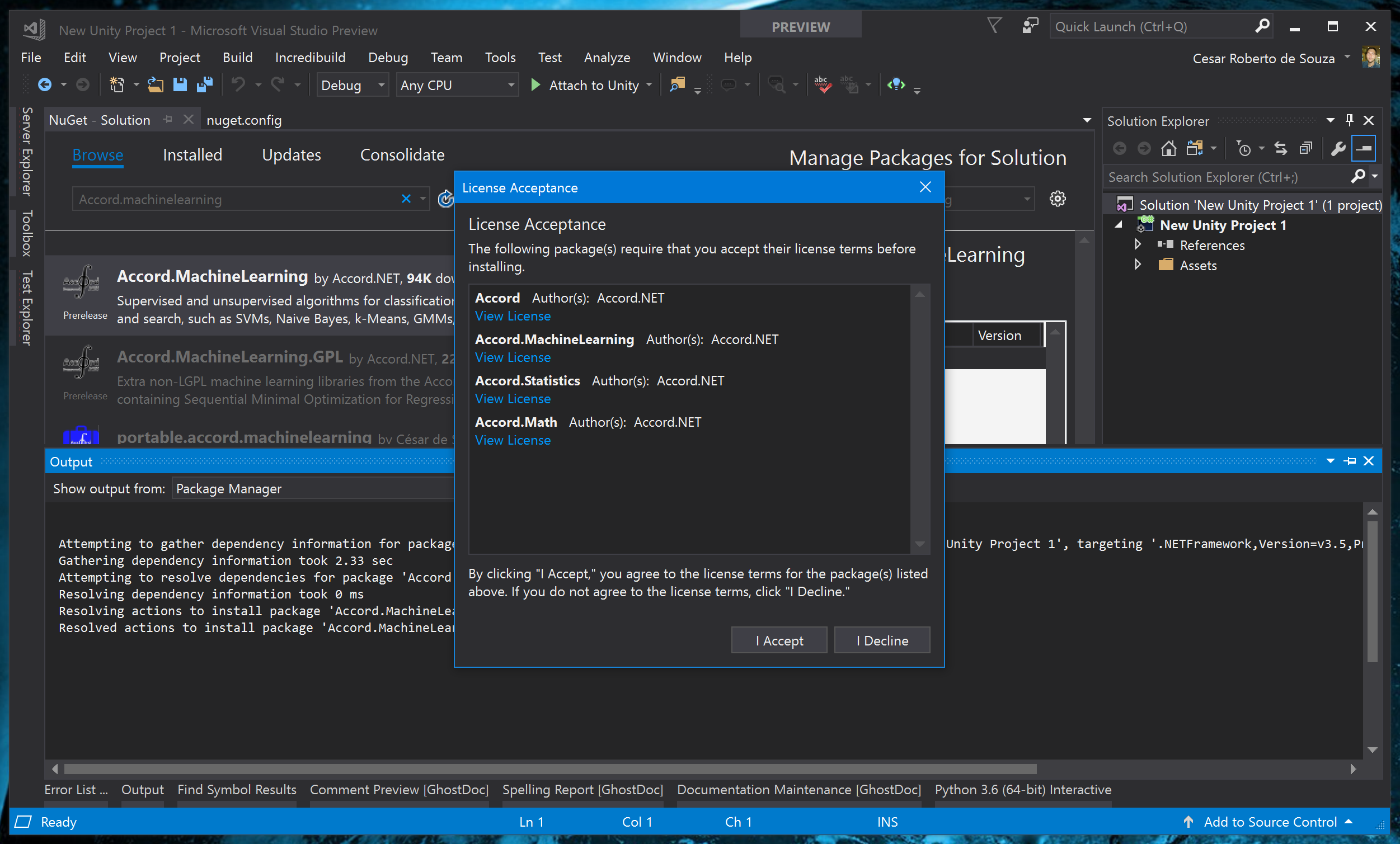Clear the NuGet search box with X
The image size is (1400, 844).
tap(406, 199)
